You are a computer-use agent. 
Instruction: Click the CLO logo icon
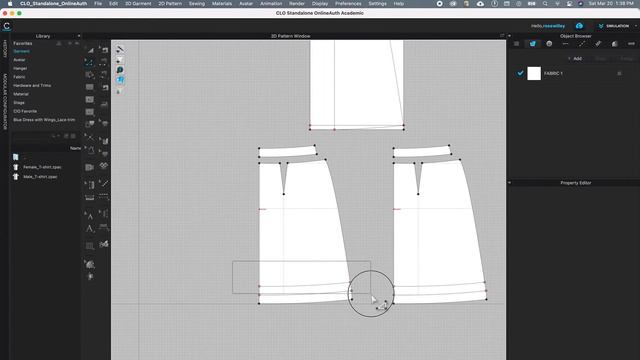click(x=7, y=26)
